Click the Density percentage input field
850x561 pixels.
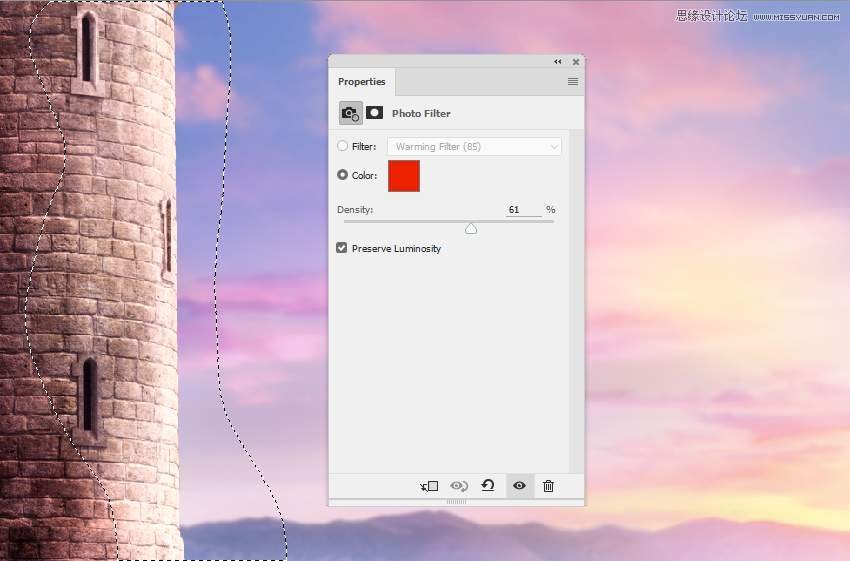coord(524,210)
